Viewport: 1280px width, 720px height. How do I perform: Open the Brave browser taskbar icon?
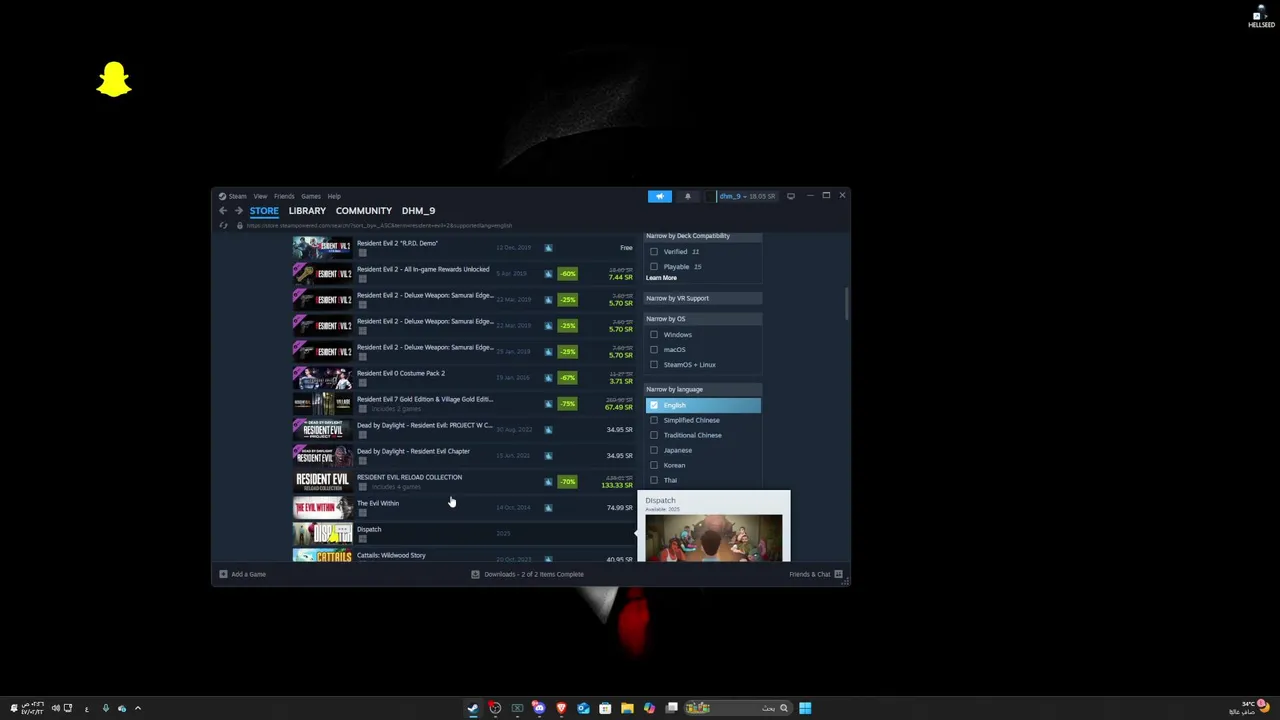(561, 708)
